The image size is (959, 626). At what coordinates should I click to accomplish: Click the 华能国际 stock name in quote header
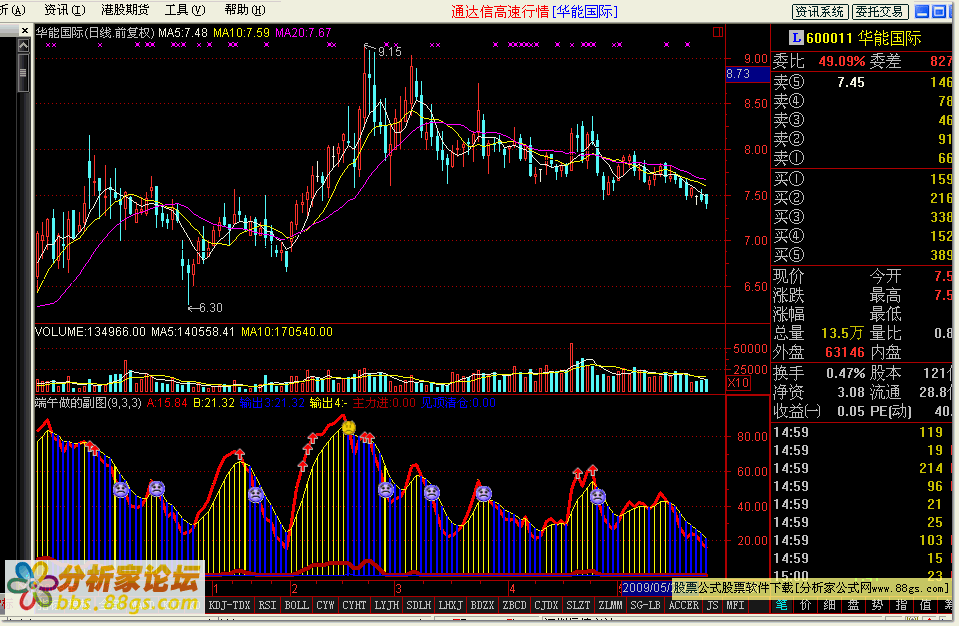coord(889,38)
